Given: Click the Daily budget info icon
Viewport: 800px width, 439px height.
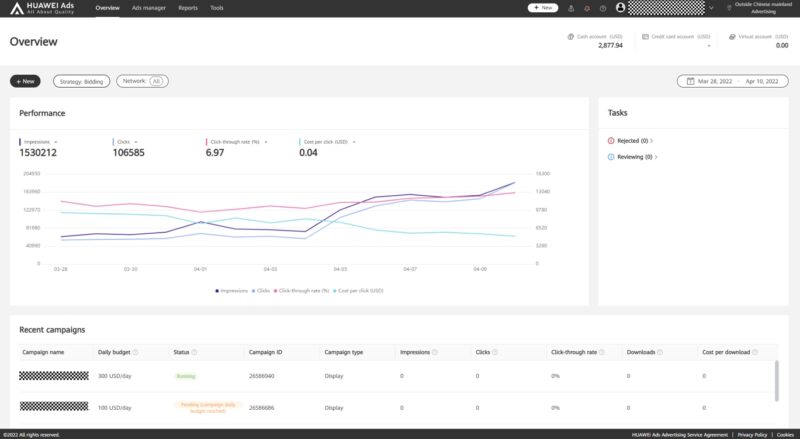Looking at the screenshot, I should [135, 352].
